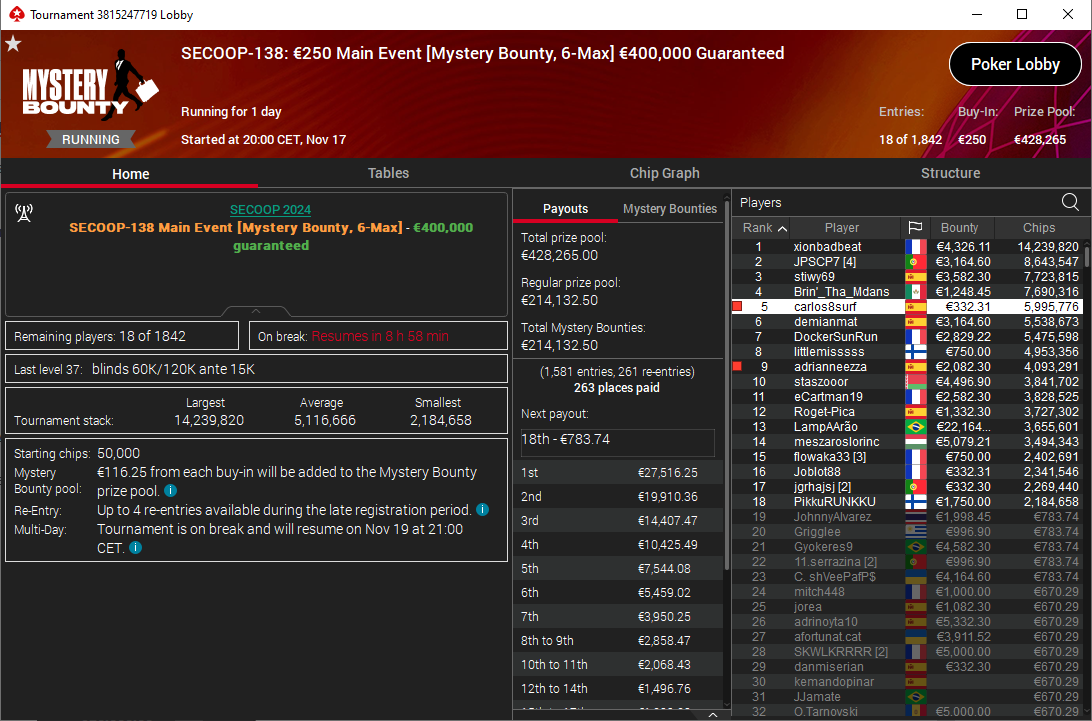The image size is (1092, 721).
Task: Open the Poker Lobby button
Action: pos(1015,64)
